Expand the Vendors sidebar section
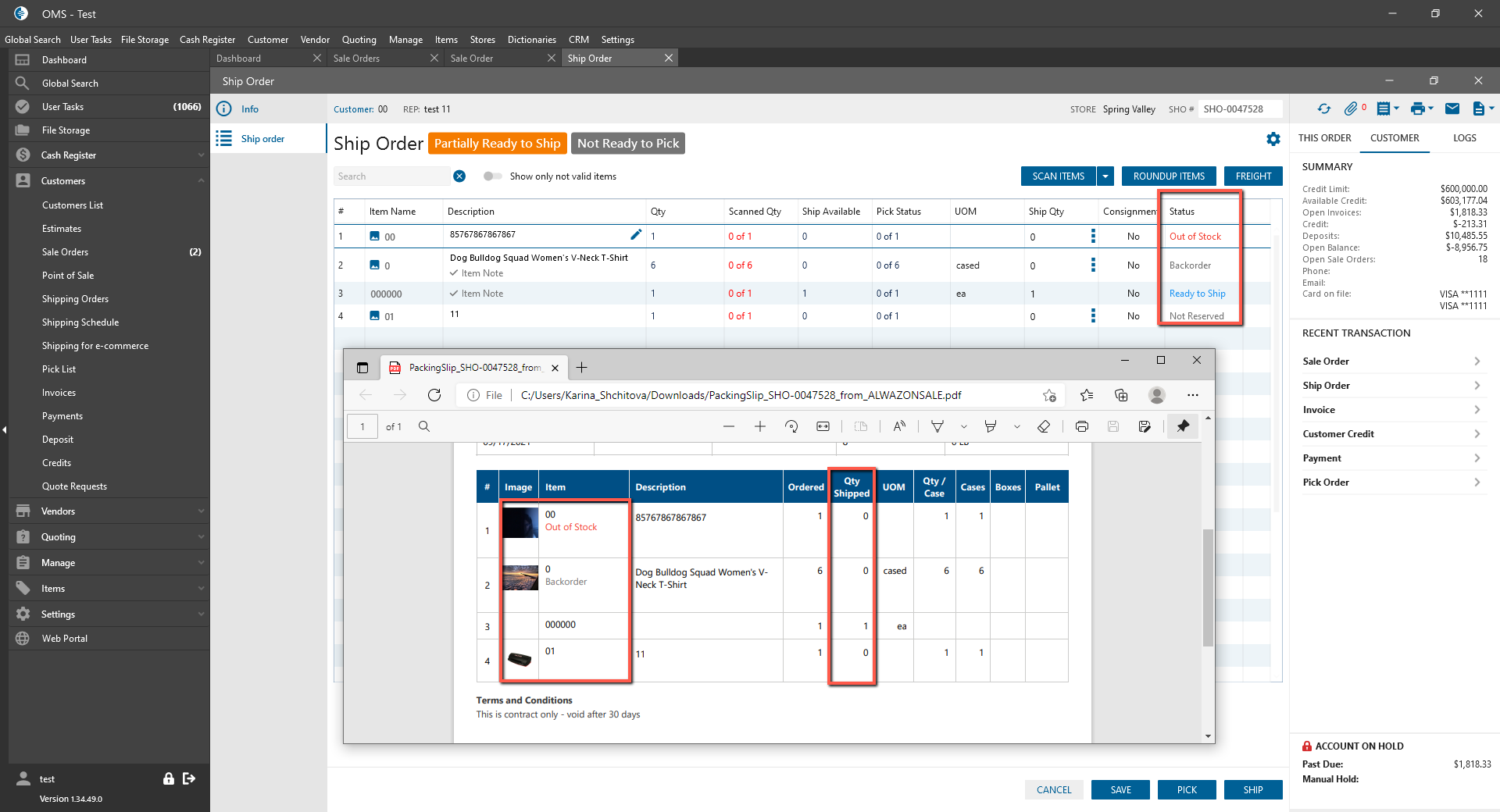Image resolution: width=1500 pixels, height=812 pixels. tap(109, 511)
